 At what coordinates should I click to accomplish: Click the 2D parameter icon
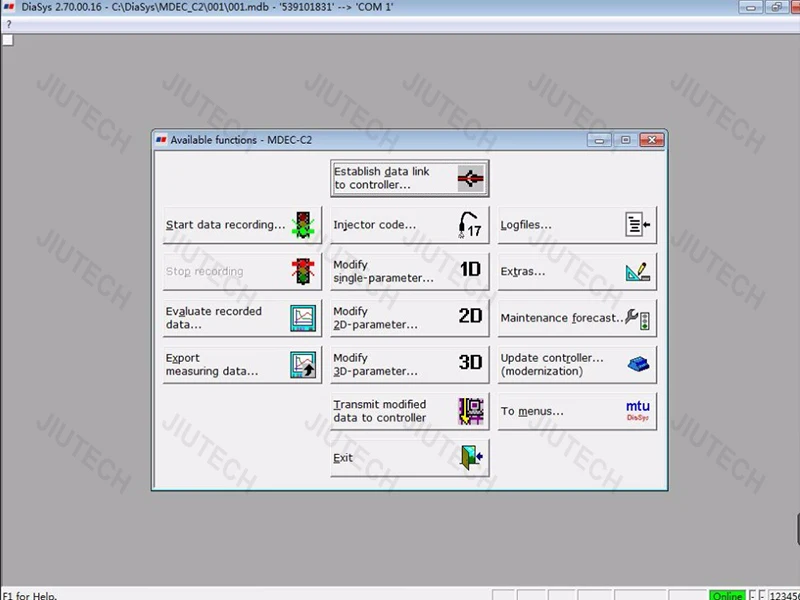pyautogui.click(x=470, y=317)
